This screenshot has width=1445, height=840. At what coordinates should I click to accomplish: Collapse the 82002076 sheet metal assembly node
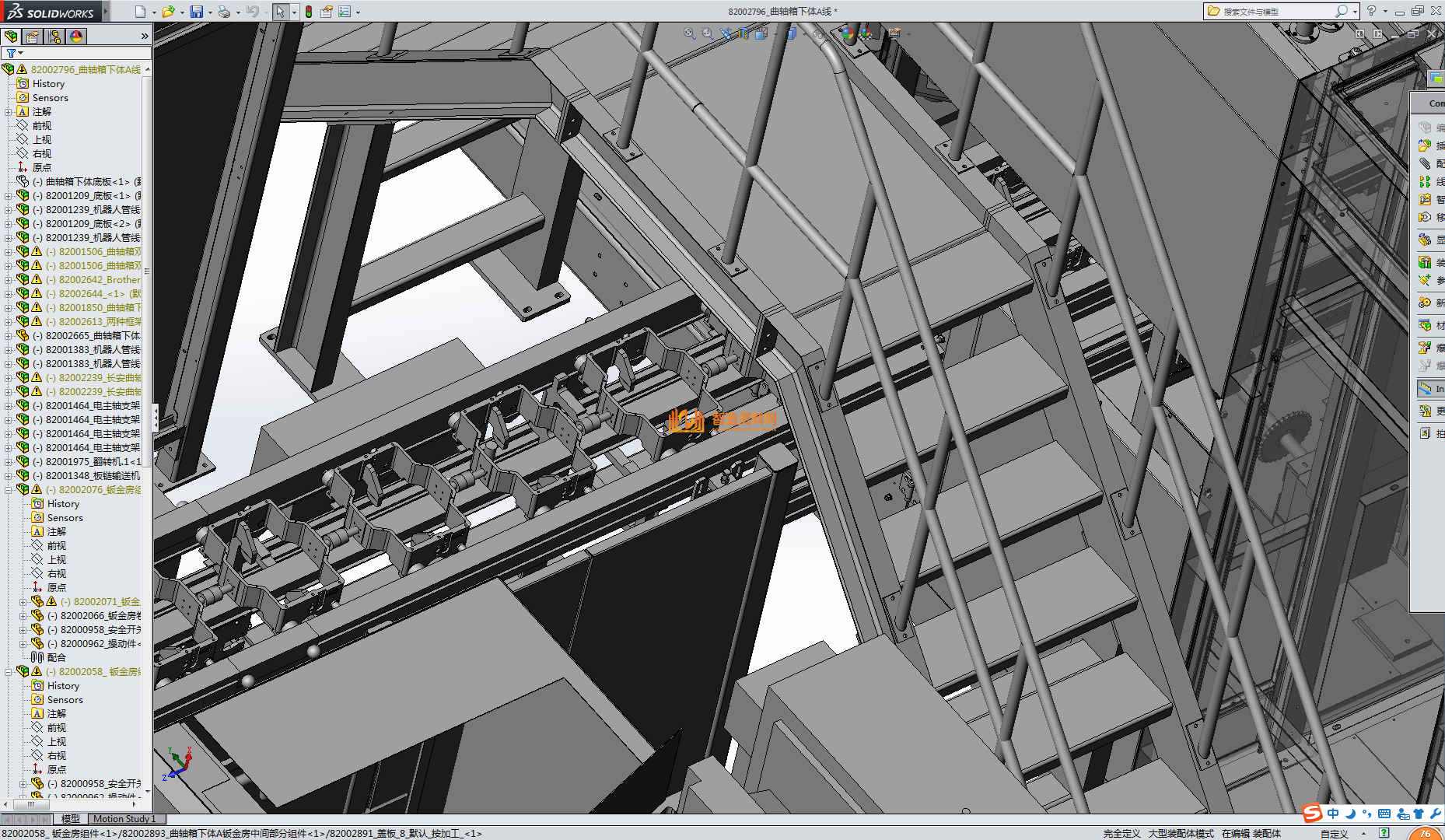pos(9,490)
